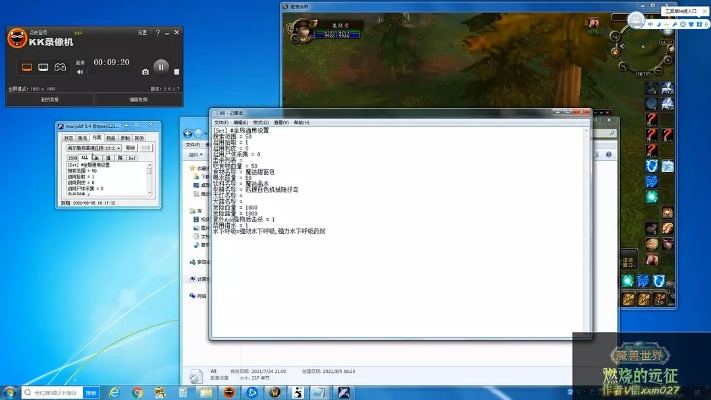Launch Internet Explorer from taskbar
Image resolution: width=711 pixels, height=400 pixels.
coord(114,392)
